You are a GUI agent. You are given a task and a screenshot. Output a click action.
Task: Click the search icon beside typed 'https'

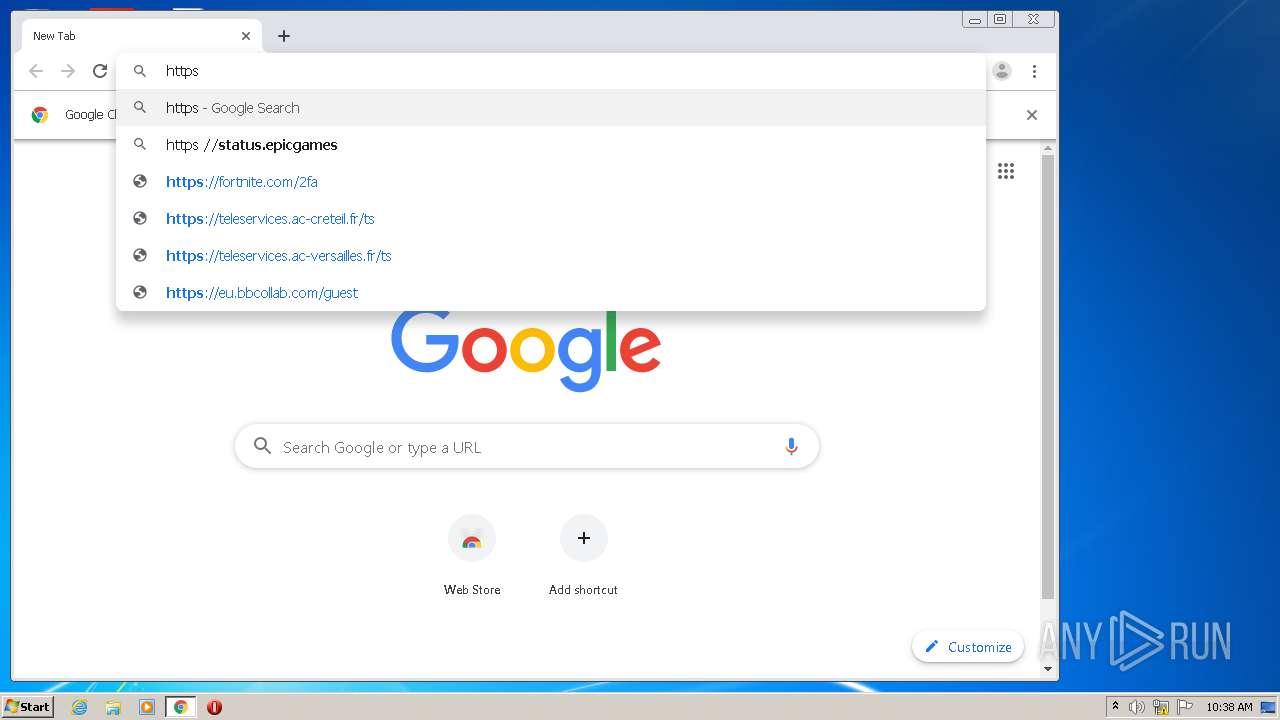click(x=140, y=71)
